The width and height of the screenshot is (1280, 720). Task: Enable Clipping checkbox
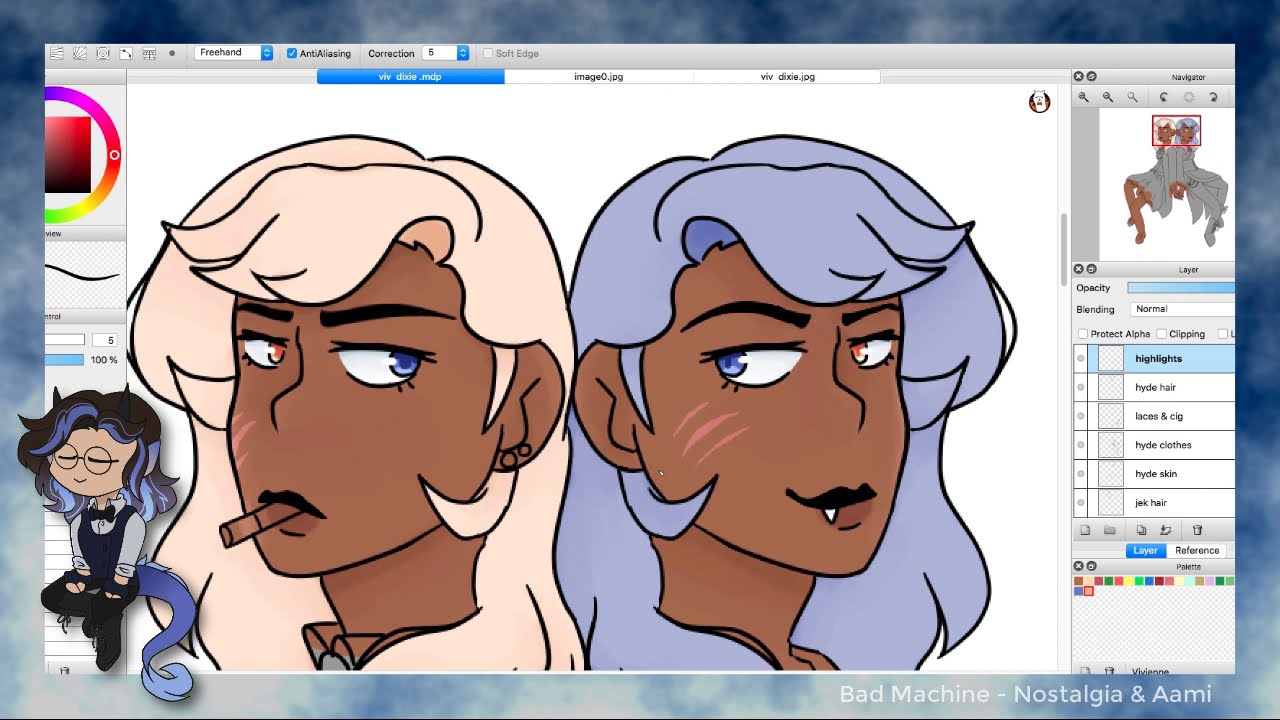click(1161, 334)
